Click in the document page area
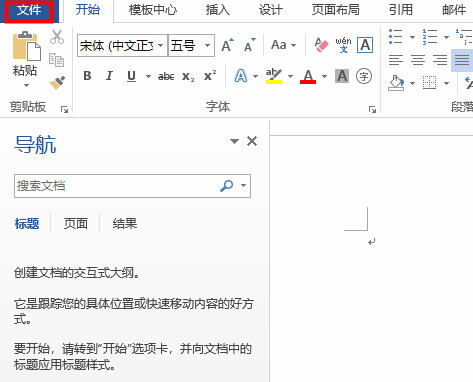Viewport: 473px width, 382px height. click(x=372, y=259)
